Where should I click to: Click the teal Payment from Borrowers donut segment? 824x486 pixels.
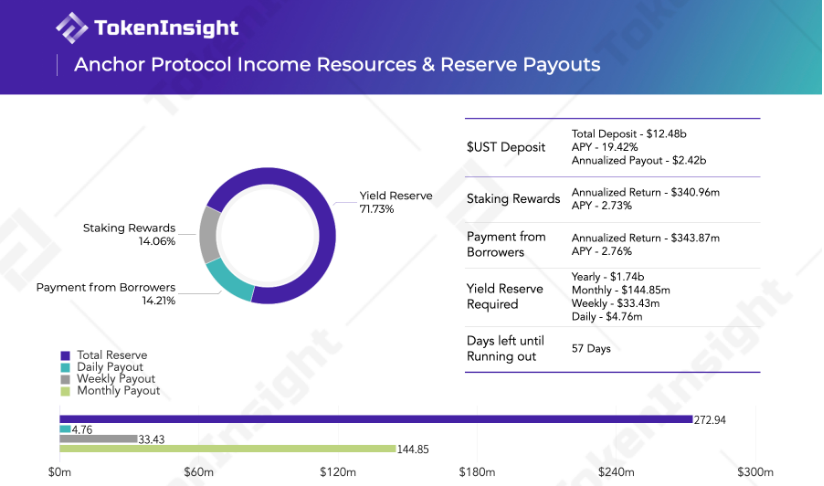(229, 280)
